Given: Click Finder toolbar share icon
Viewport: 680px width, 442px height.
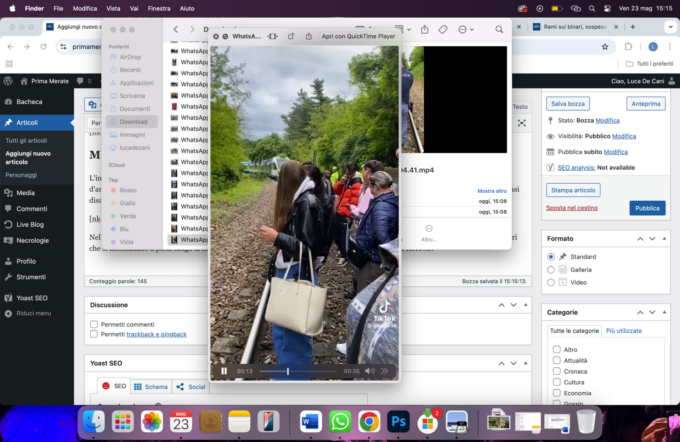Looking at the screenshot, I should (425, 29).
